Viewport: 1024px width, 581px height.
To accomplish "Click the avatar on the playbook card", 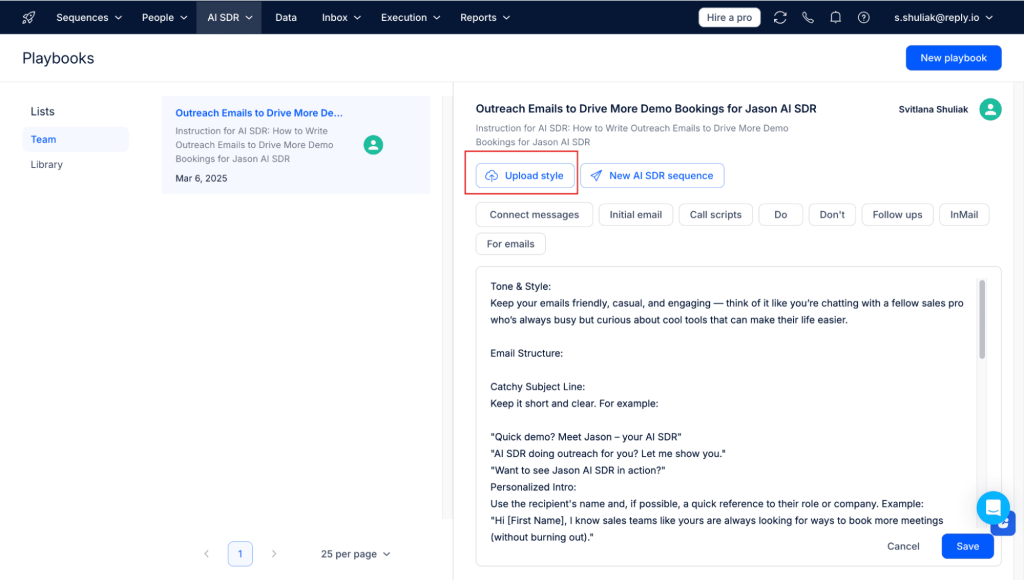I will 373,145.
